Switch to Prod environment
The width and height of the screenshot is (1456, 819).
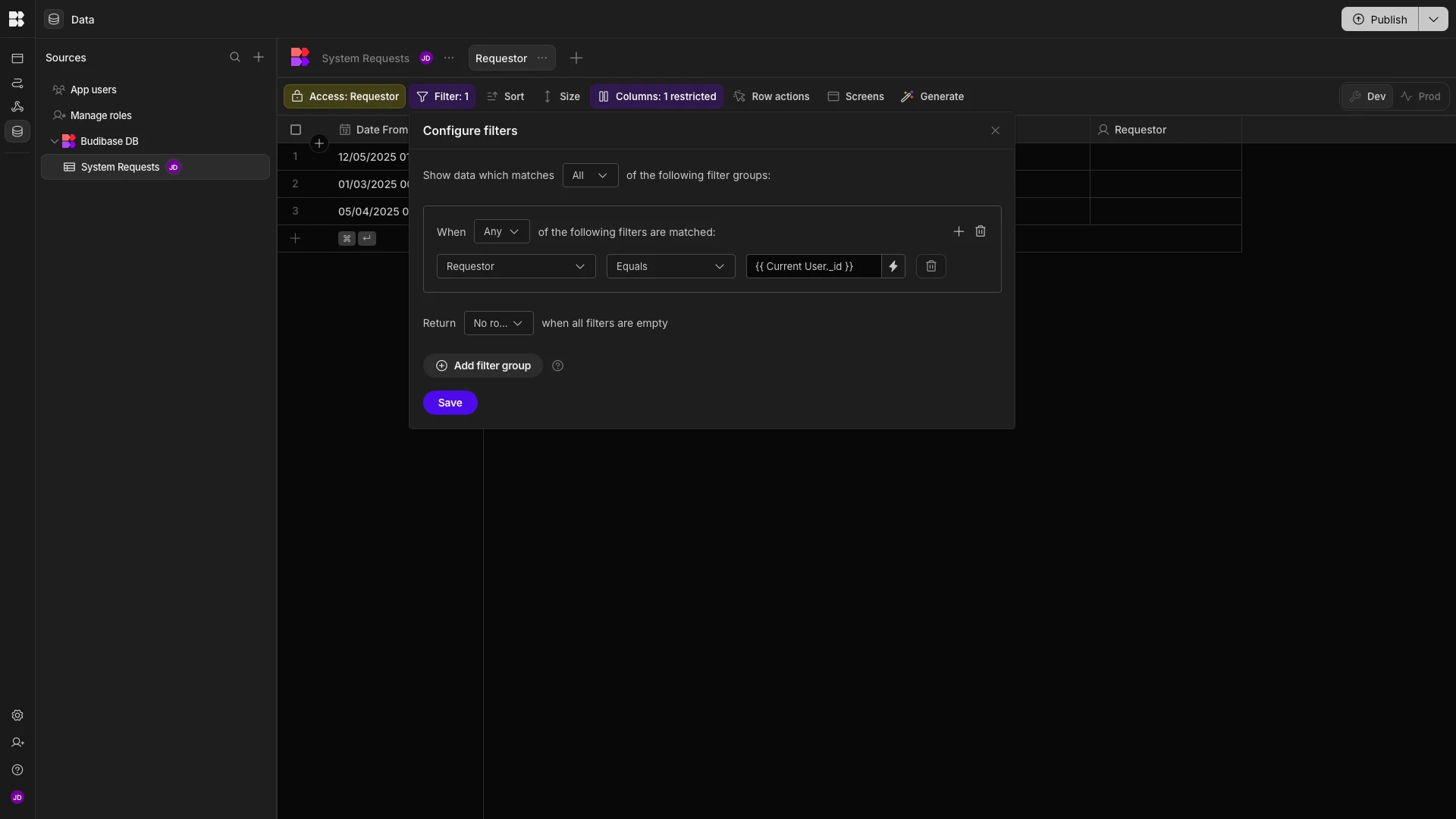(x=1420, y=96)
